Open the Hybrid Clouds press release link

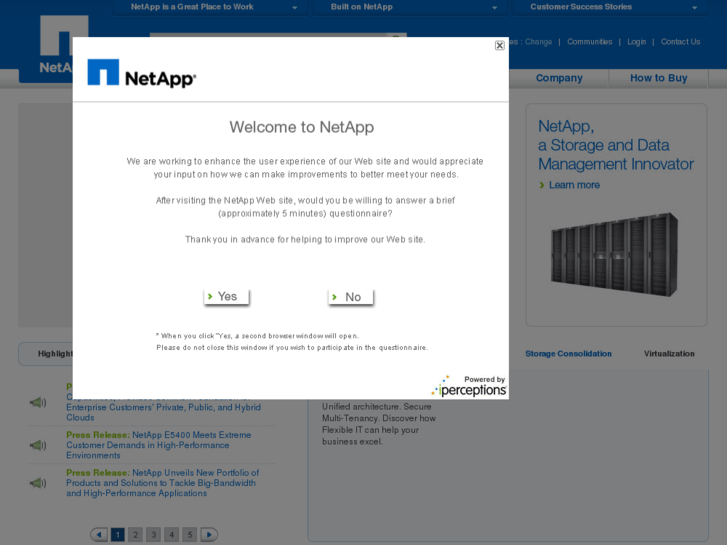163,408
